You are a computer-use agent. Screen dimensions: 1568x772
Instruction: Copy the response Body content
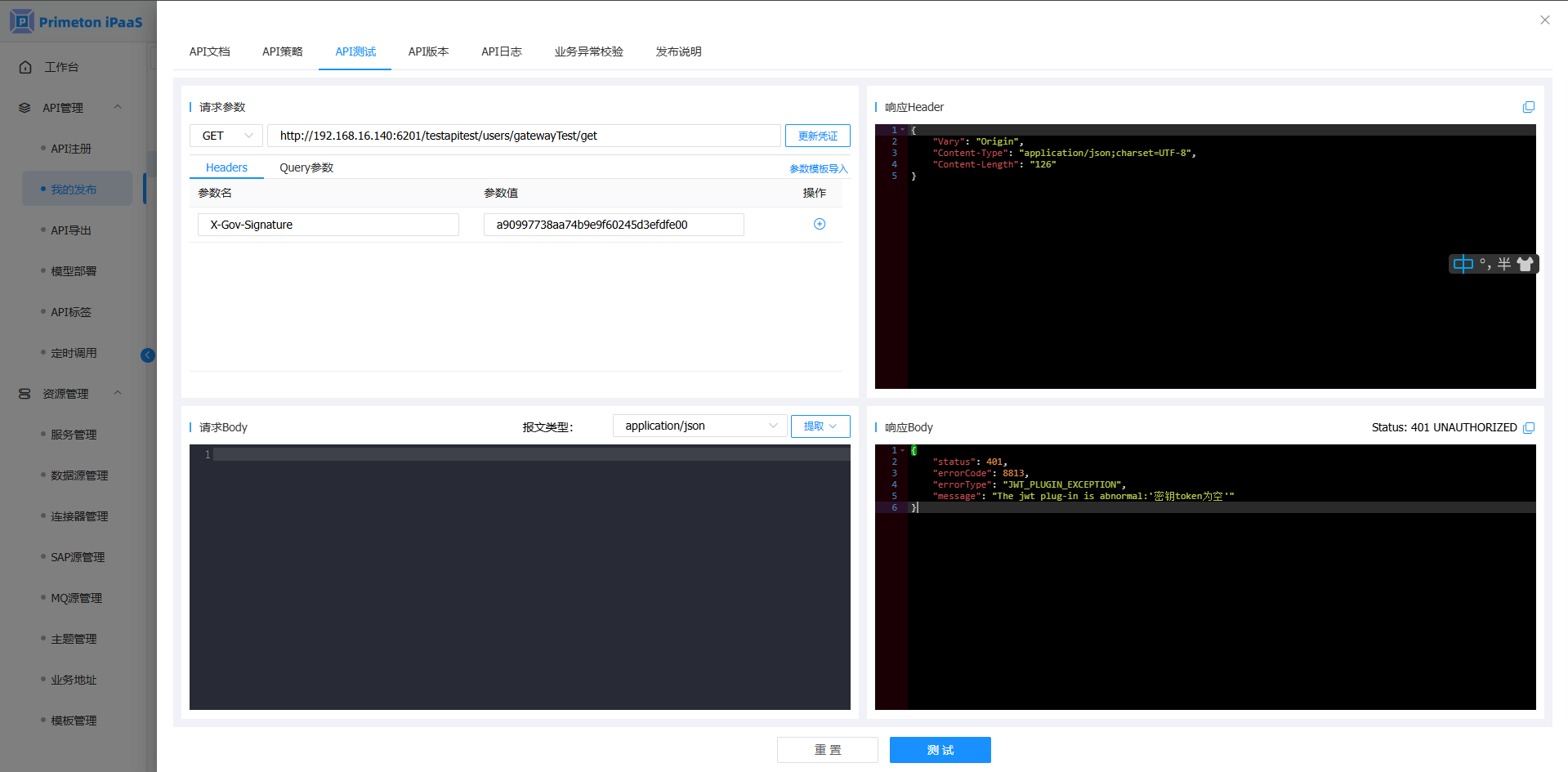click(1528, 427)
